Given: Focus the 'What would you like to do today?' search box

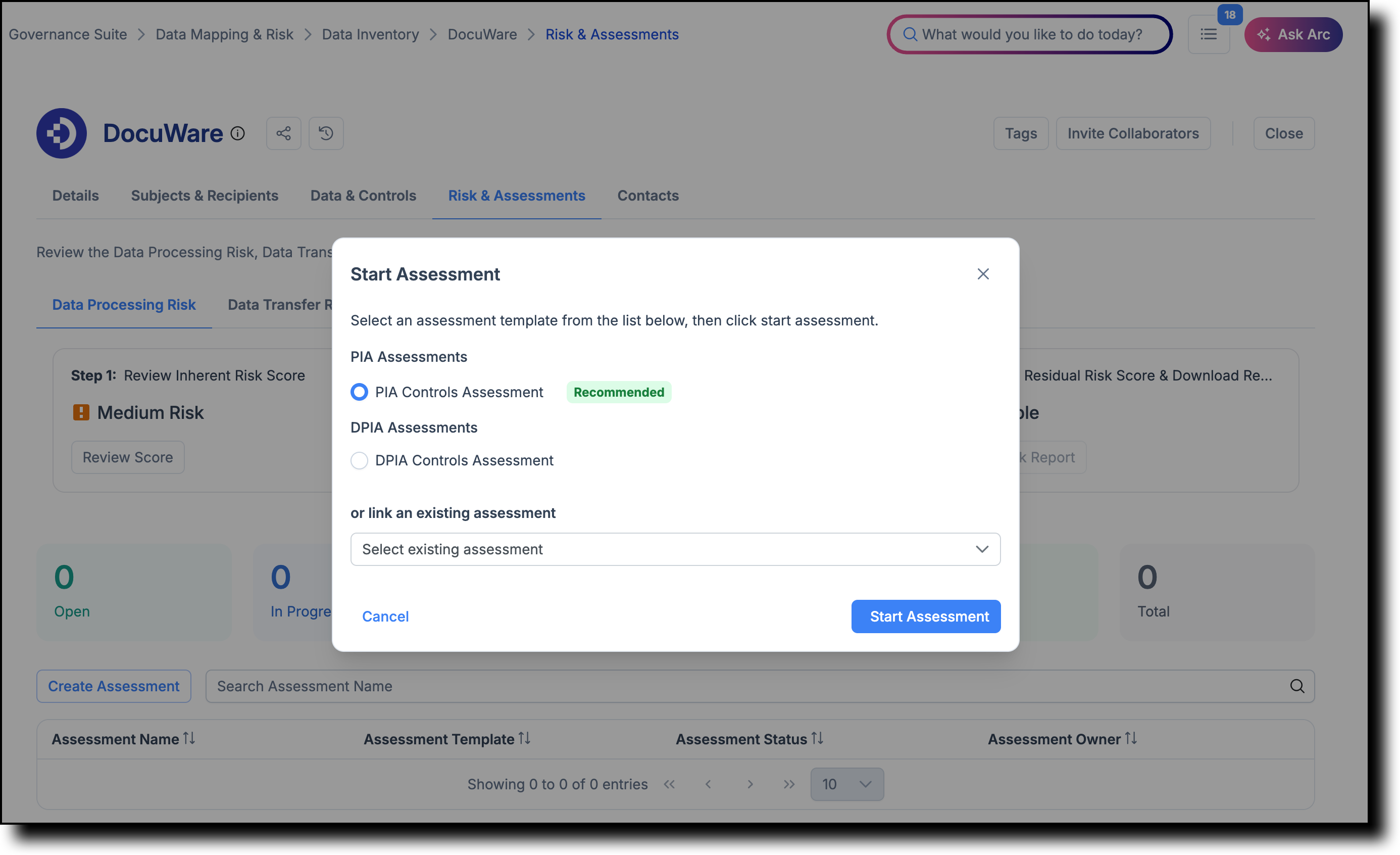Looking at the screenshot, I should (x=1029, y=35).
